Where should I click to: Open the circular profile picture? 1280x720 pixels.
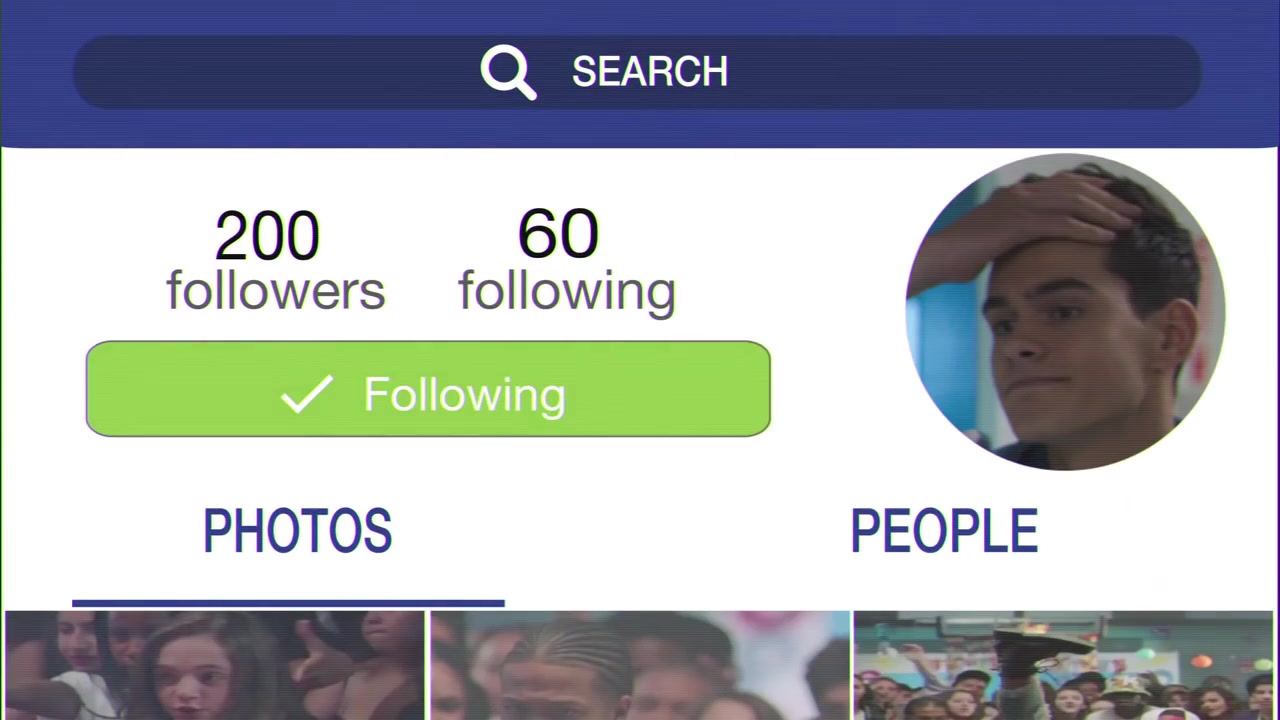tap(1065, 312)
